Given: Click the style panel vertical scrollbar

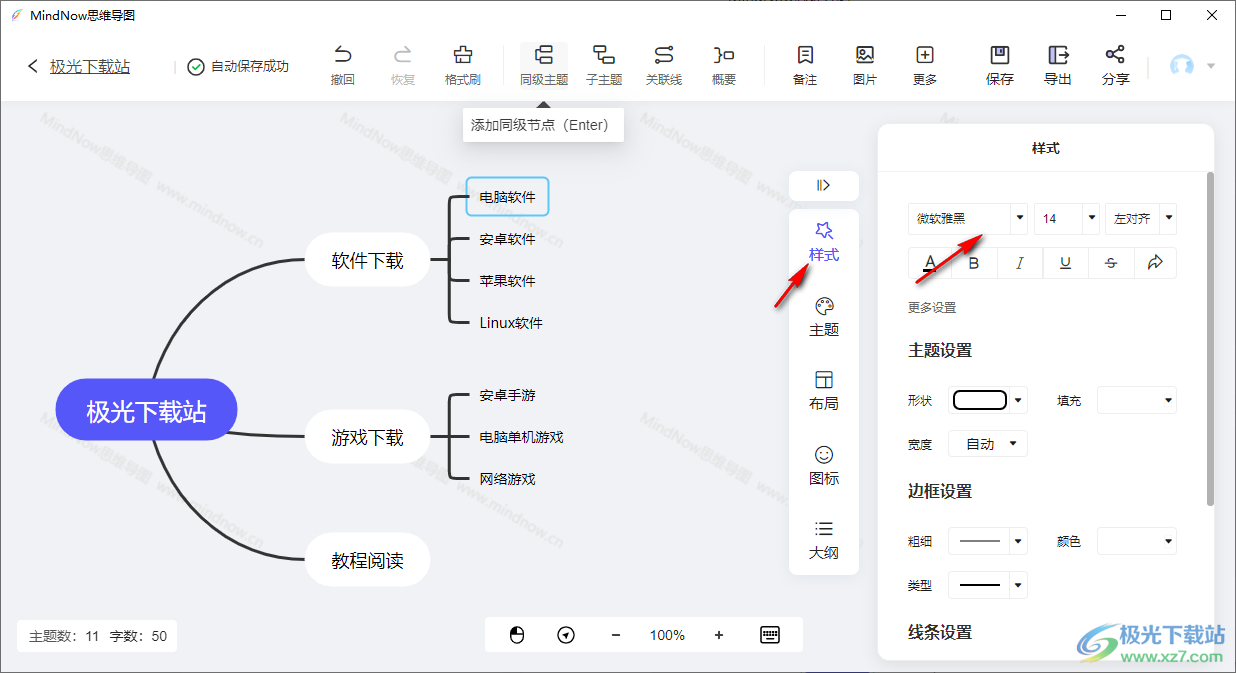Looking at the screenshot, I should point(1211,340).
